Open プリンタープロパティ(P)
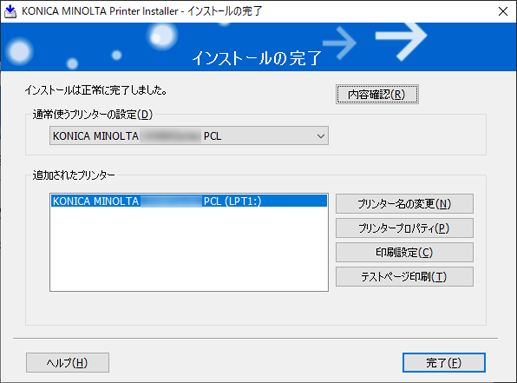The image size is (517, 383). point(404,228)
